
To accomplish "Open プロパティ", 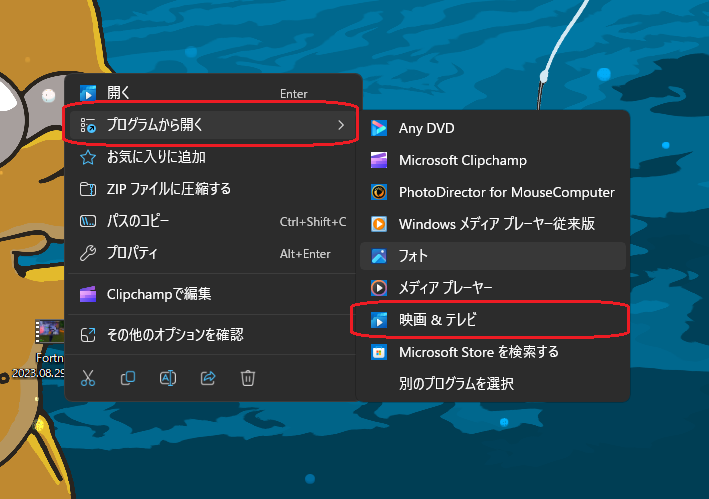I will pyautogui.click(x=213, y=253).
